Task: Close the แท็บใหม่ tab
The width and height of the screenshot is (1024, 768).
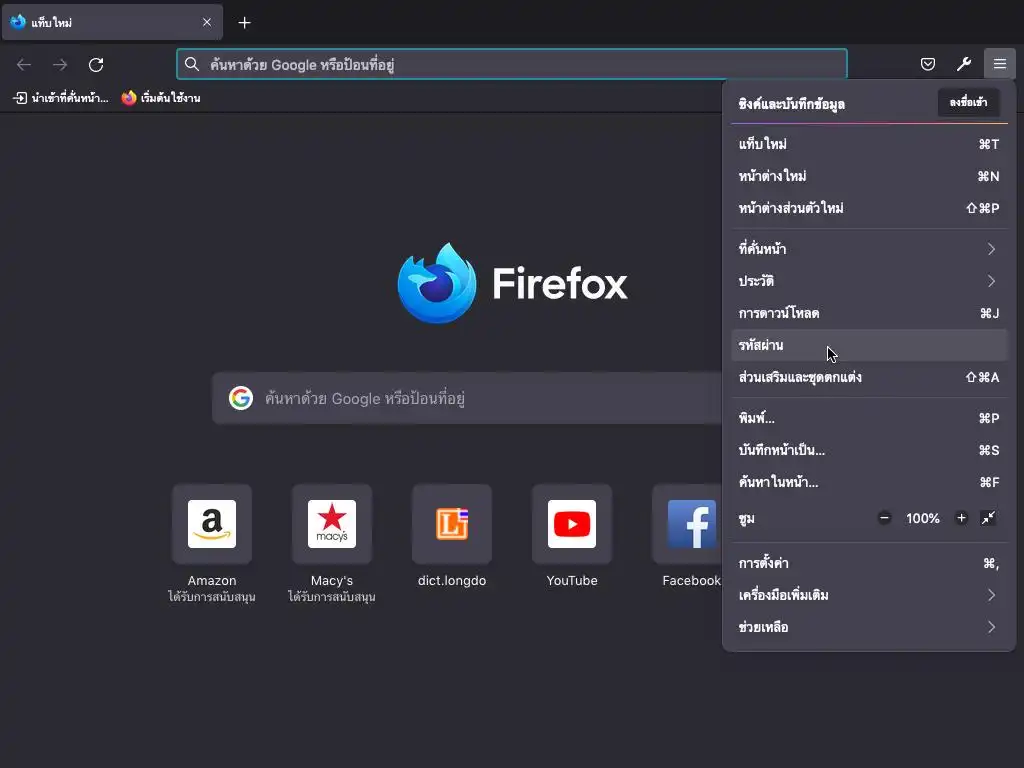Action: tap(206, 22)
